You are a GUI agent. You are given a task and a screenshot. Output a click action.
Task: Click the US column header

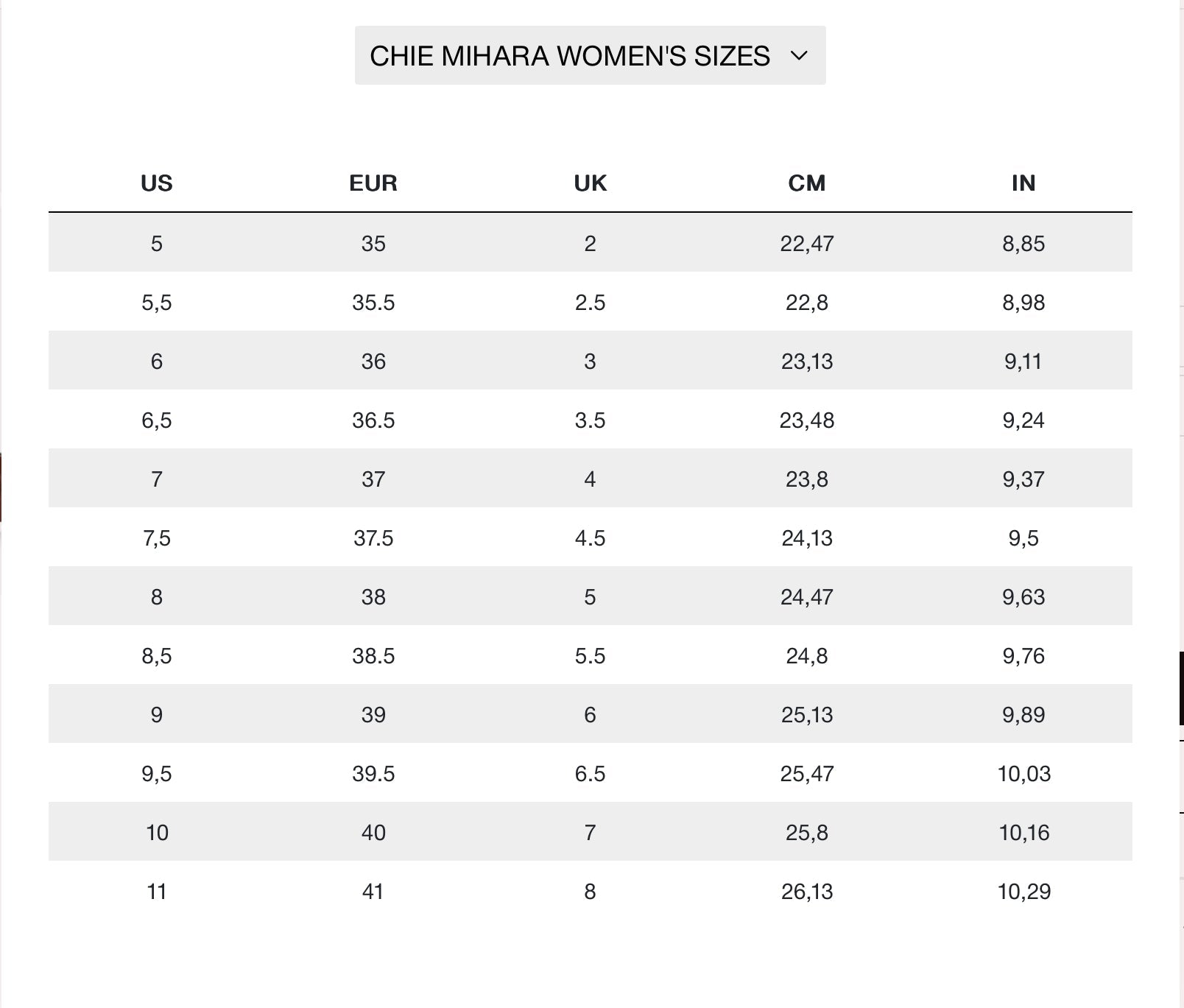[x=156, y=183]
